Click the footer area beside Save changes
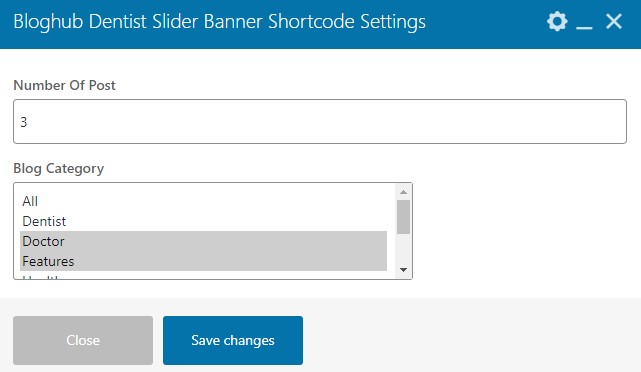641x372 pixels. pyautogui.click(x=470, y=340)
